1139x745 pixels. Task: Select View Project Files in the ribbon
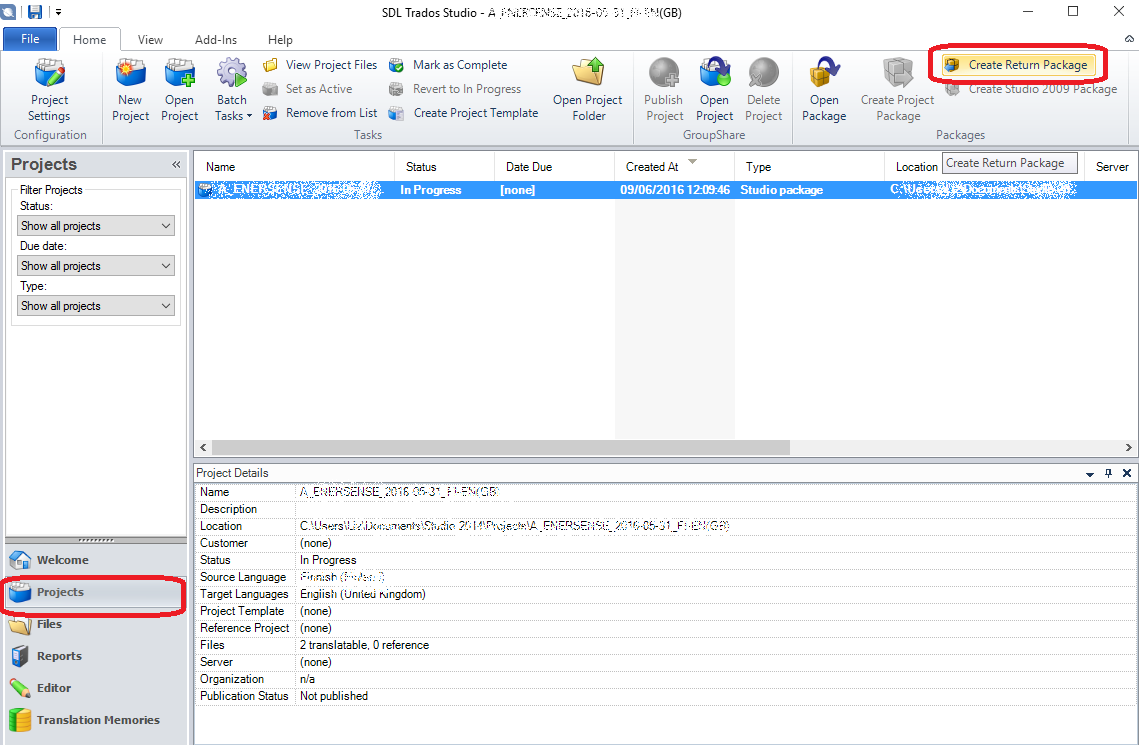pos(320,65)
